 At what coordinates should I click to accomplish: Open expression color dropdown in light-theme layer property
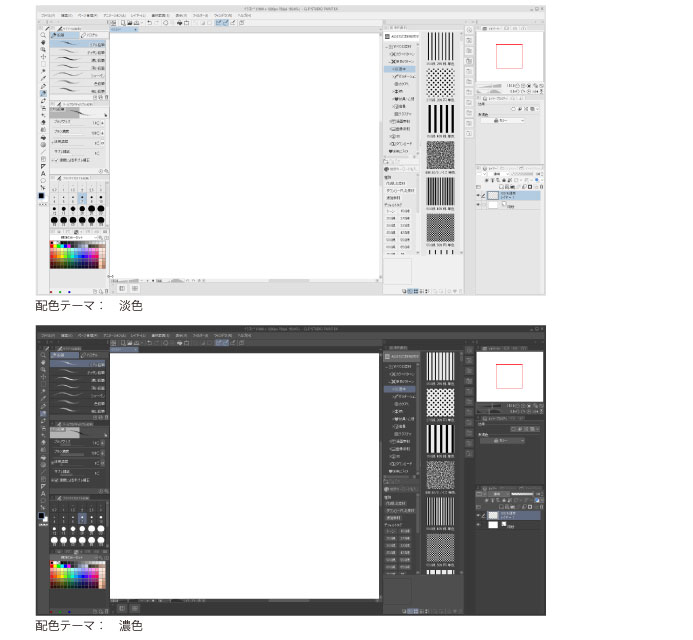[x=503, y=121]
